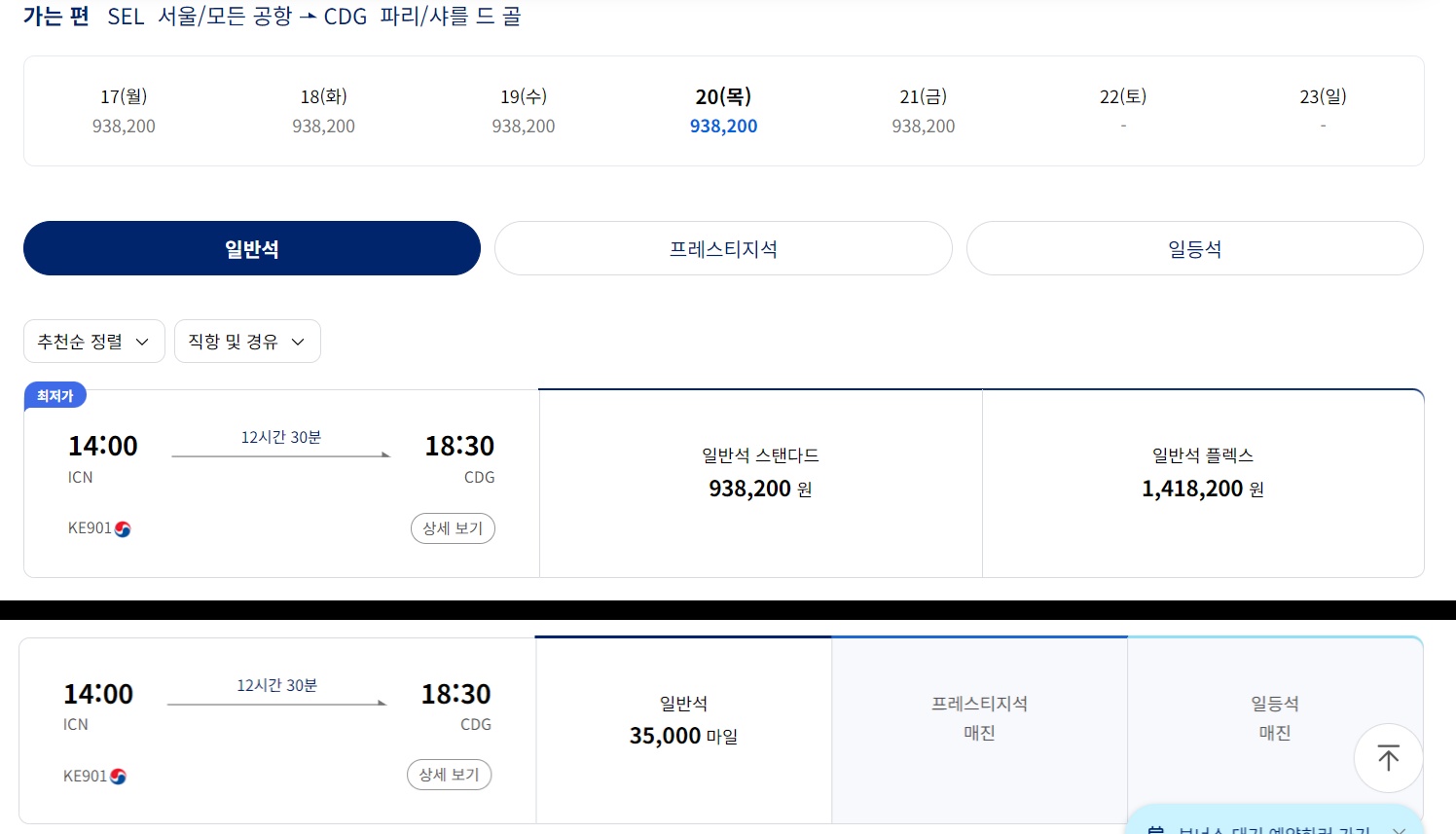This screenshot has width=1456, height=834.
Task: Select the 35,000 마일 award fare
Action: [x=683, y=720]
